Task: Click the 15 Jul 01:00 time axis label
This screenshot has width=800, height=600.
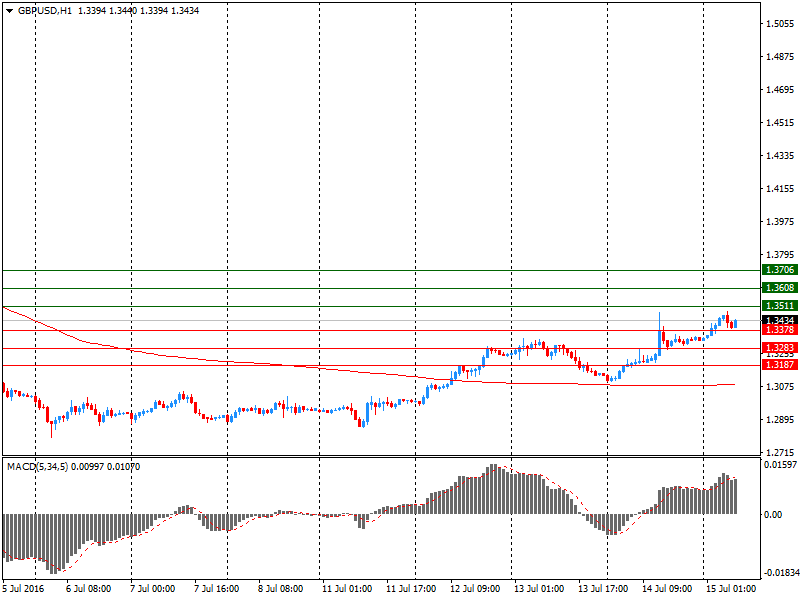Action: [x=731, y=589]
